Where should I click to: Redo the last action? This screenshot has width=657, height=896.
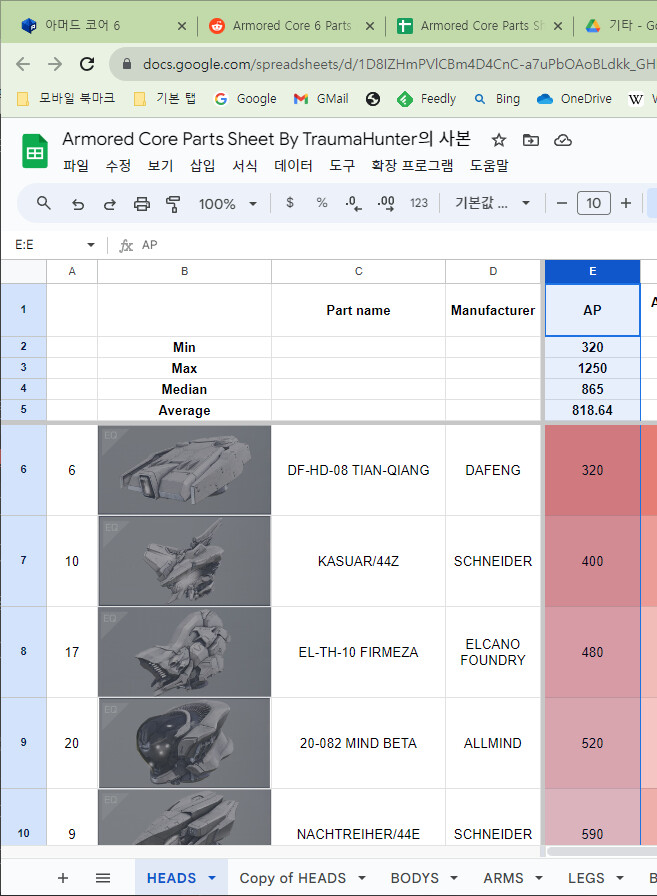coord(110,203)
